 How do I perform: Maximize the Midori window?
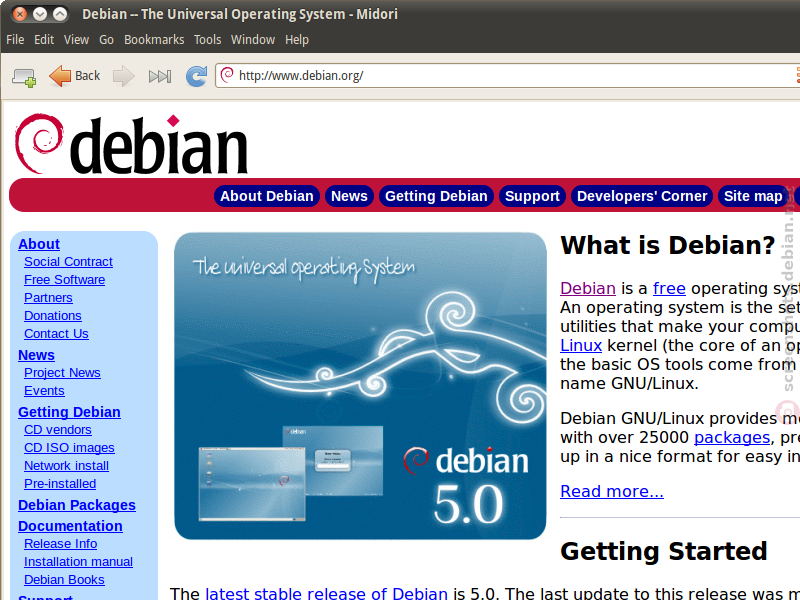coord(60,14)
